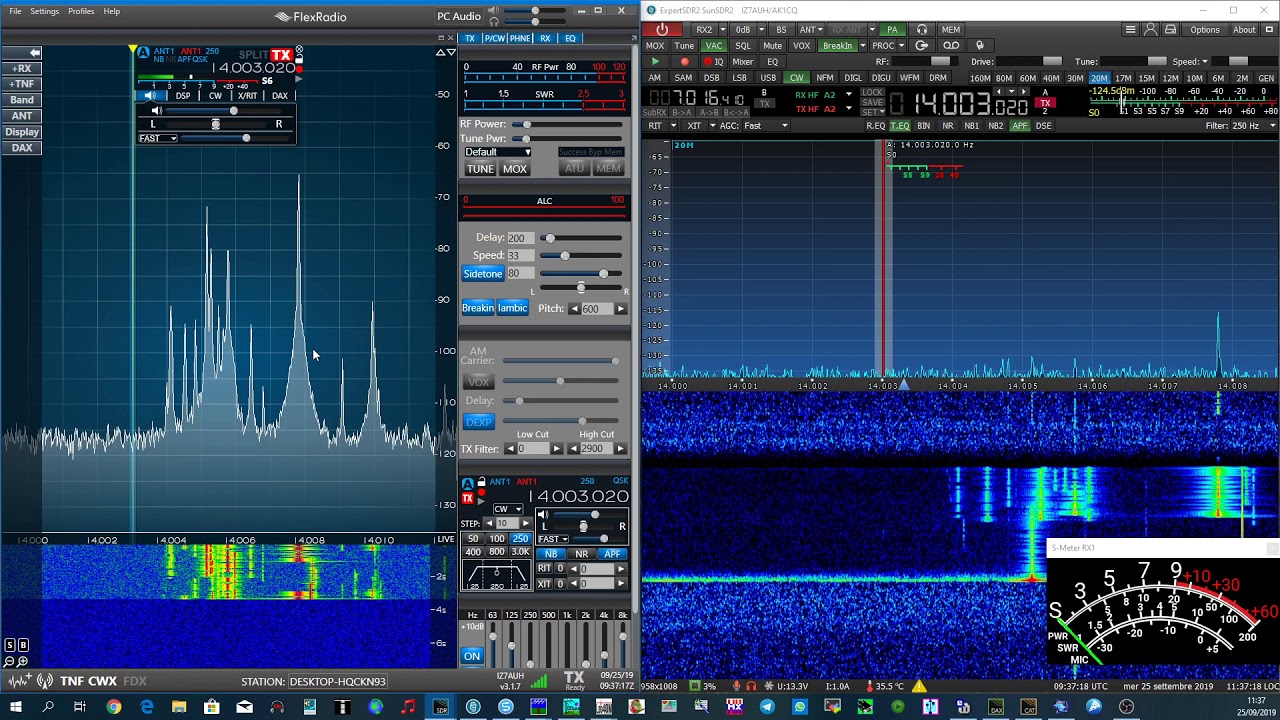This screenshot has height=720, width=1280.
Task: Click the green play button in ExpertSDR2
Action: pos(655,62)
